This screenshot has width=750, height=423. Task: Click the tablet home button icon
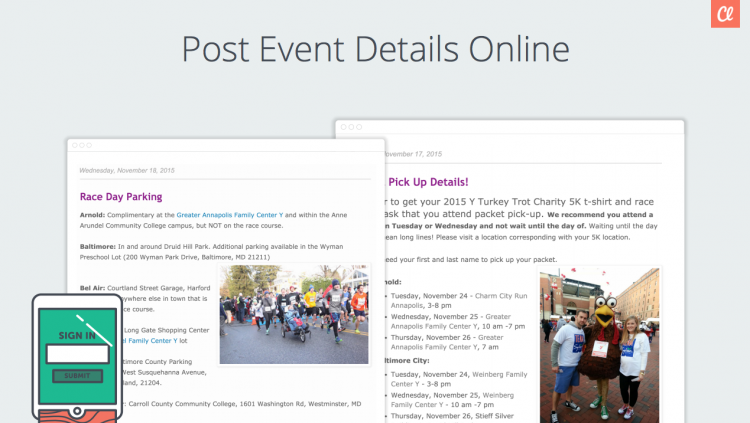77,411
